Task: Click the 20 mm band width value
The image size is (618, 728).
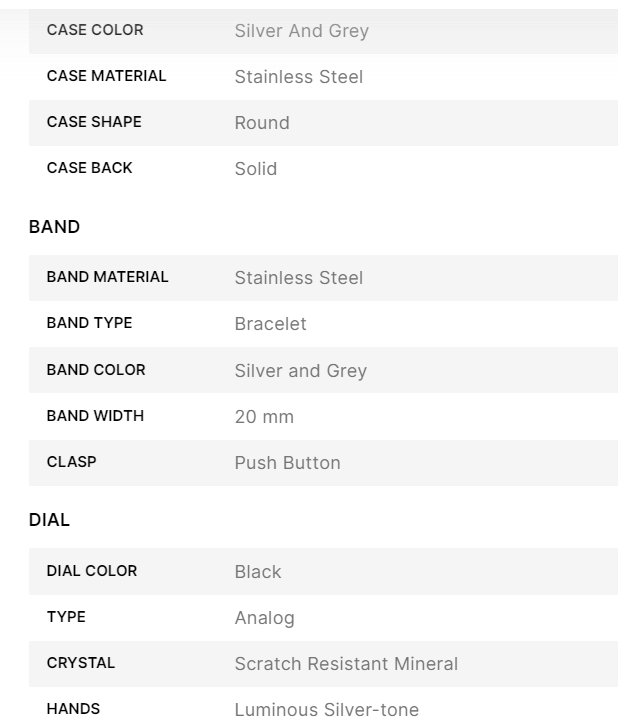Action: pyautogui.click(x=264, y=417)
